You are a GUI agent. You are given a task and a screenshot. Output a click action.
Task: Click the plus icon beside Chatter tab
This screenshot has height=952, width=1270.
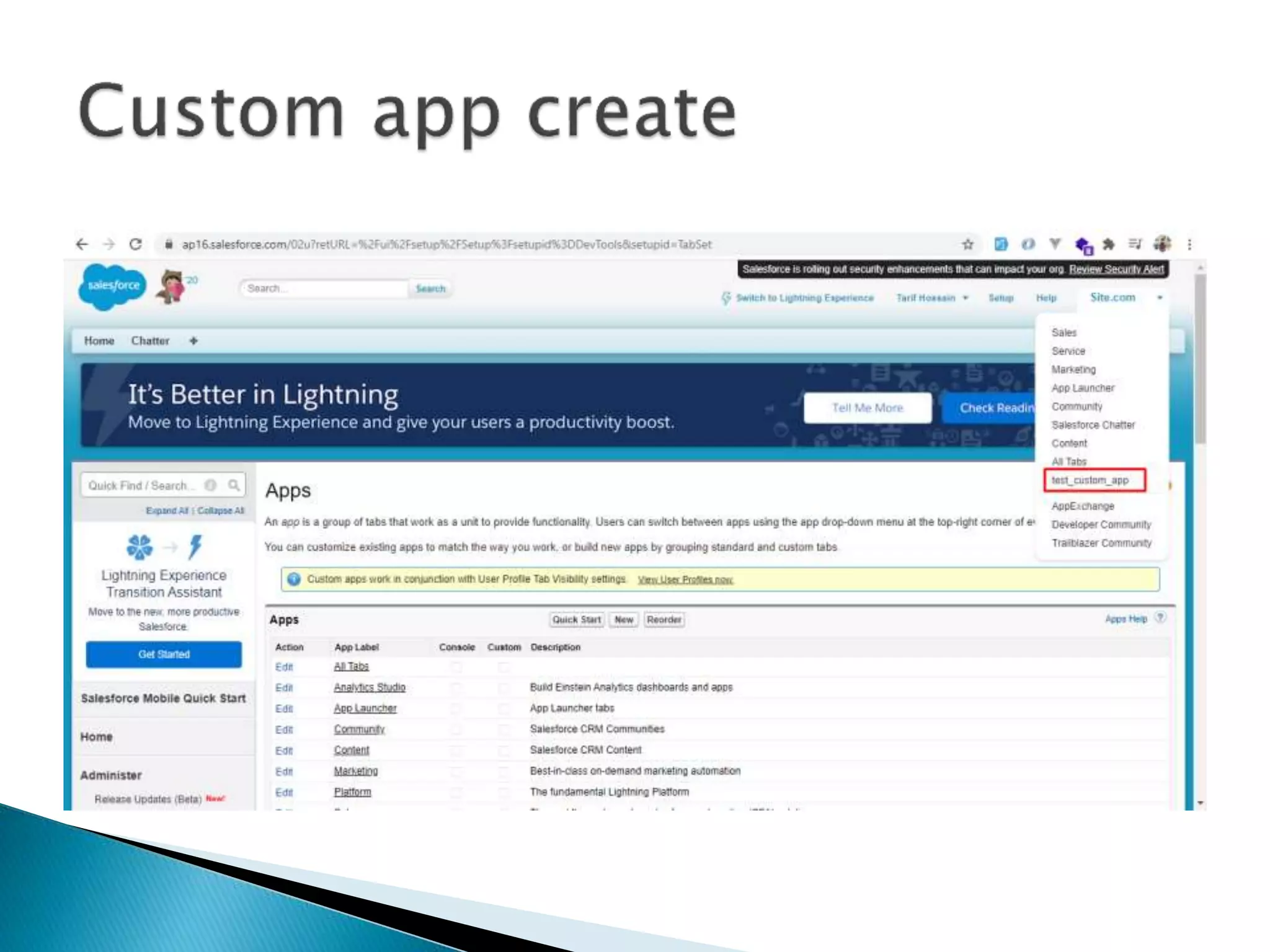tap(193, 341)
